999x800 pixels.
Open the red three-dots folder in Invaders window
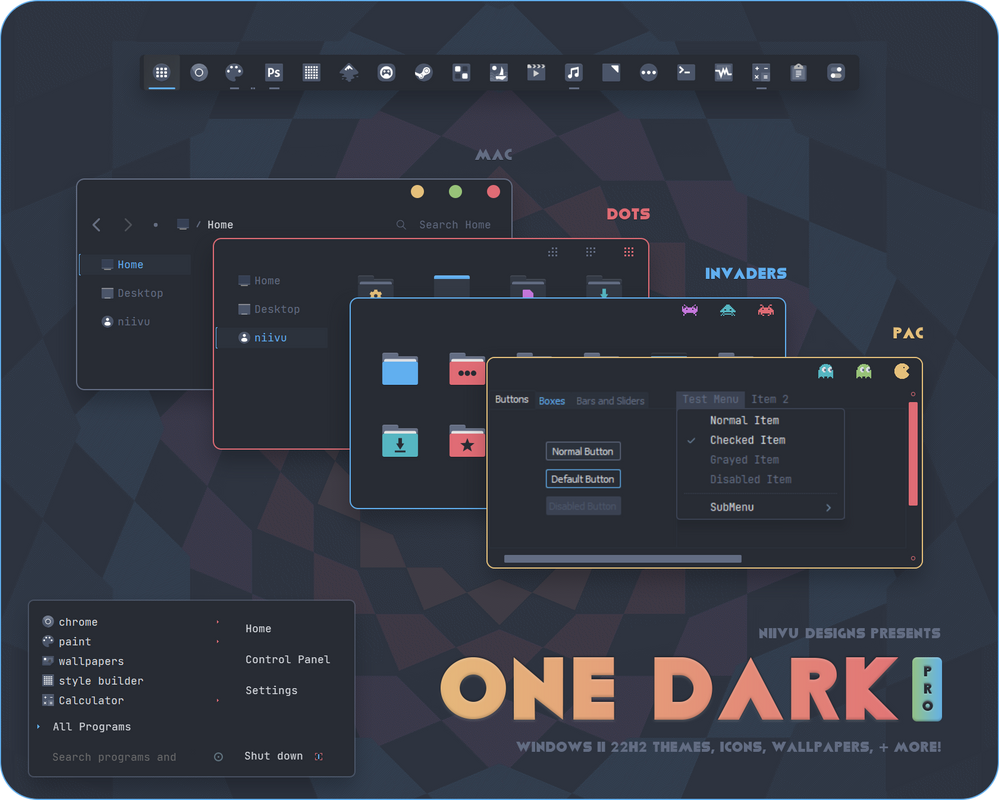click(x=467, y=369)
